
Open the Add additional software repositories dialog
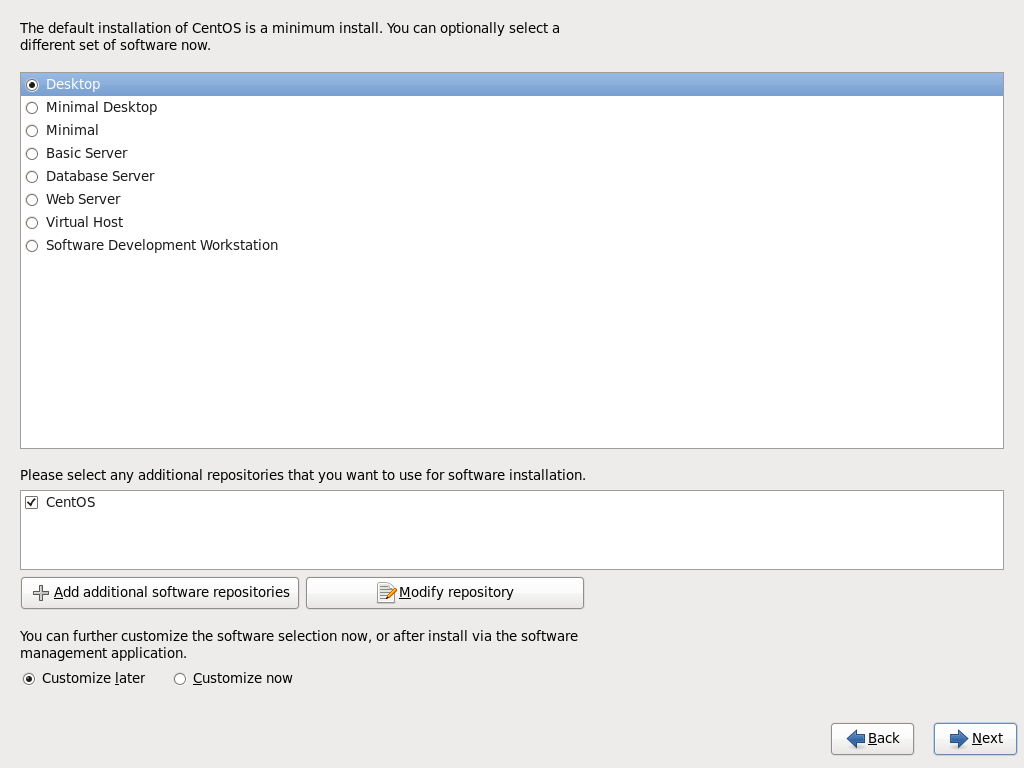click(x=159, y=592)
